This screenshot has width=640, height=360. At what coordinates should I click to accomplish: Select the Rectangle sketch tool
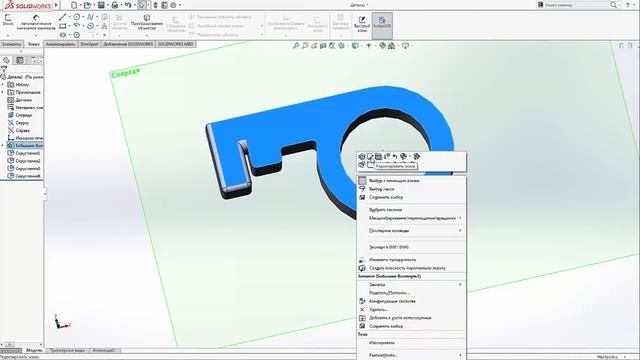coord(62,26)
